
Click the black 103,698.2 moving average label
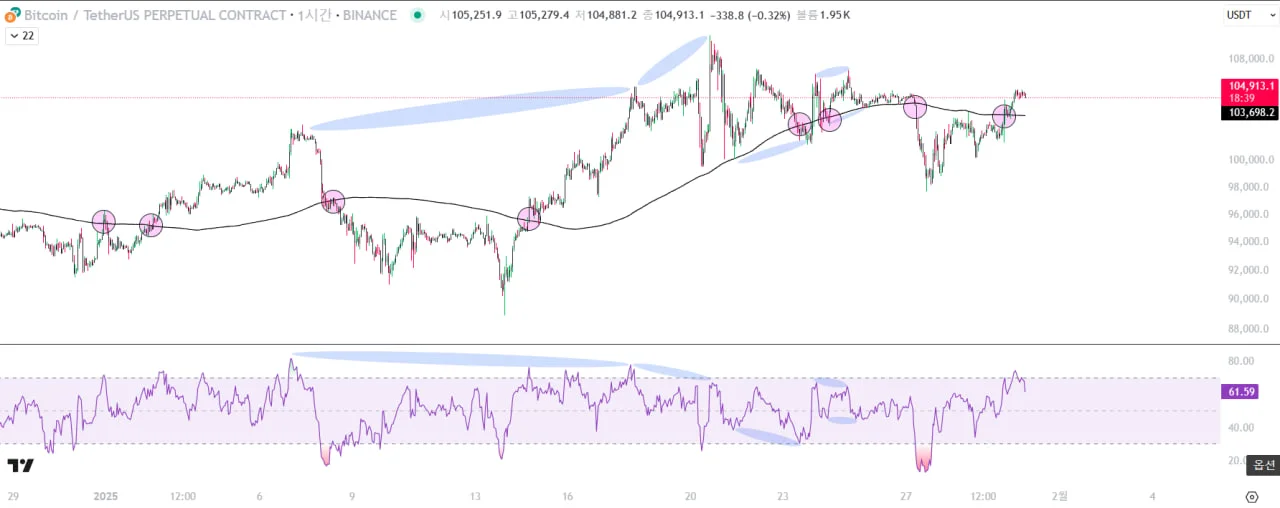pyautogui.click(x=1250, y=113)
